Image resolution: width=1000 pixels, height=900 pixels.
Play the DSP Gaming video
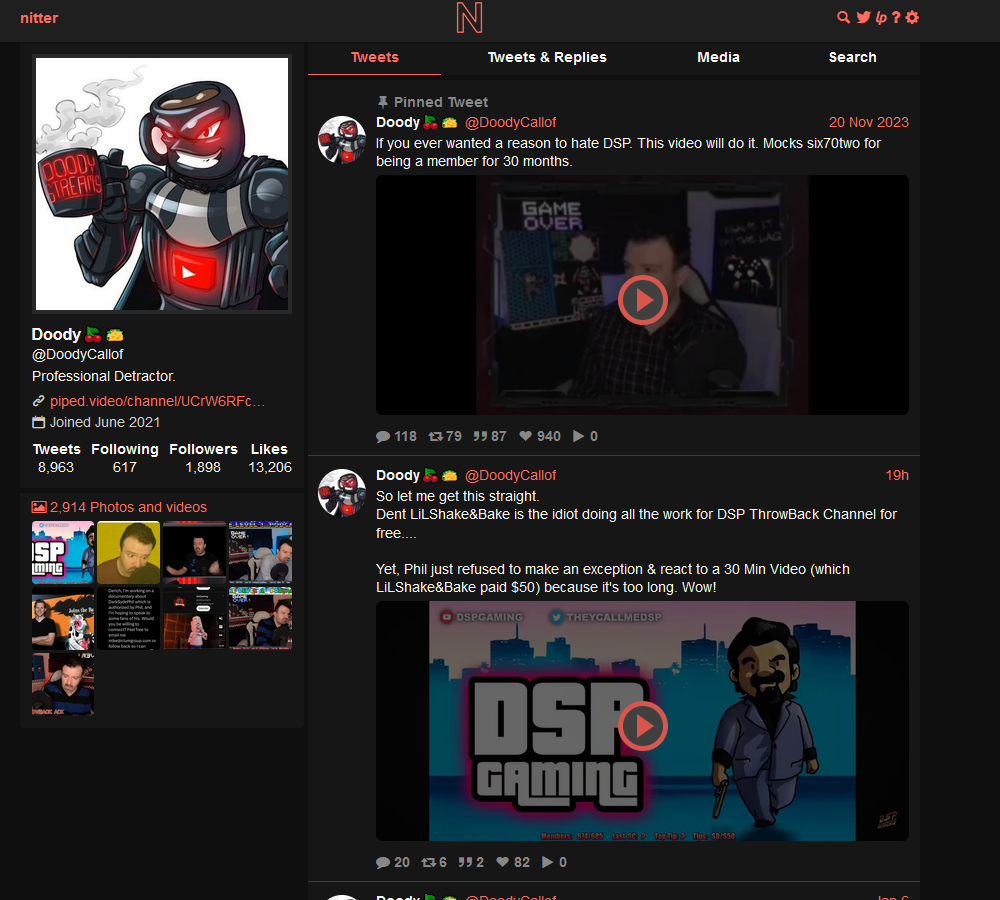tap(642, 726)
